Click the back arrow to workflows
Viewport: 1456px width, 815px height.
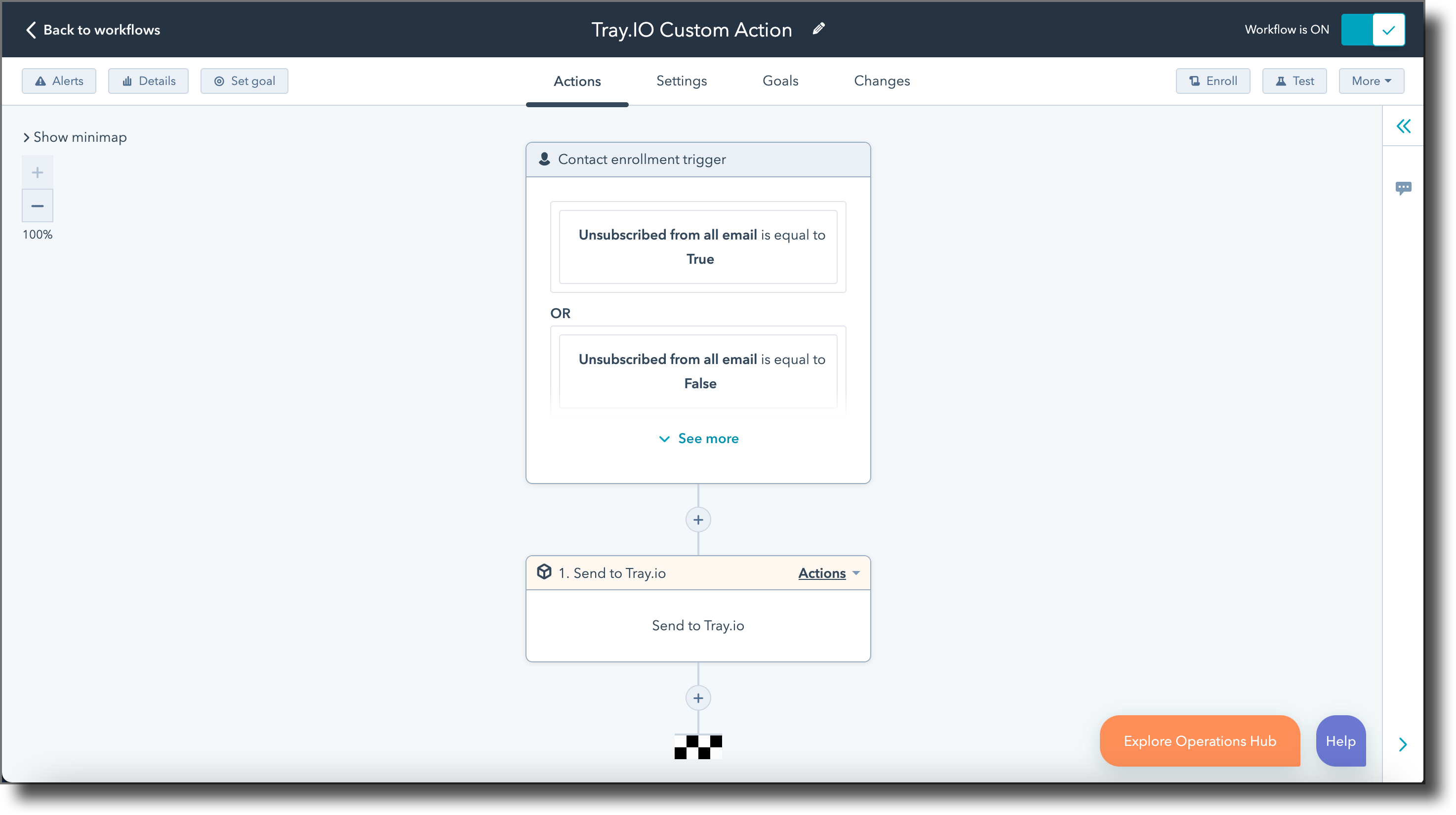coord(31,30)
